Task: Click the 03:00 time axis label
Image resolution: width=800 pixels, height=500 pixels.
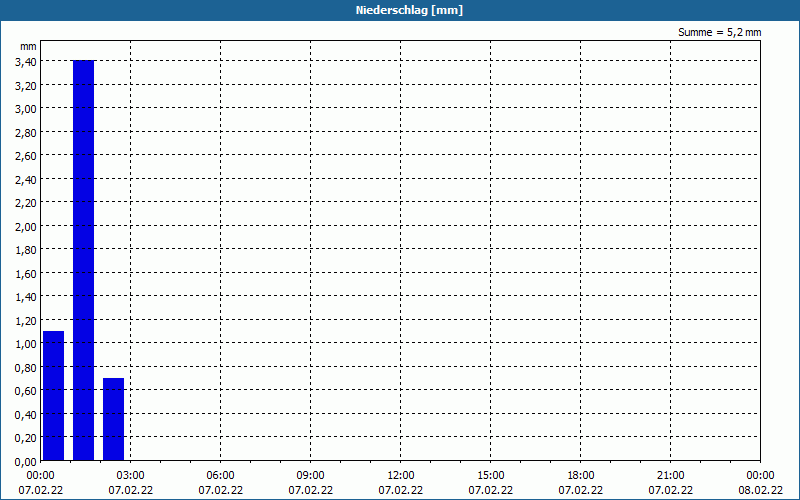Action: coord(130,476)
